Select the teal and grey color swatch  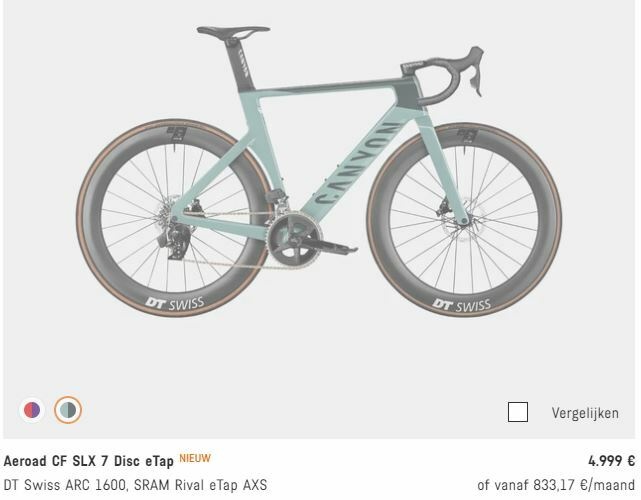click(x=68, y=410)
